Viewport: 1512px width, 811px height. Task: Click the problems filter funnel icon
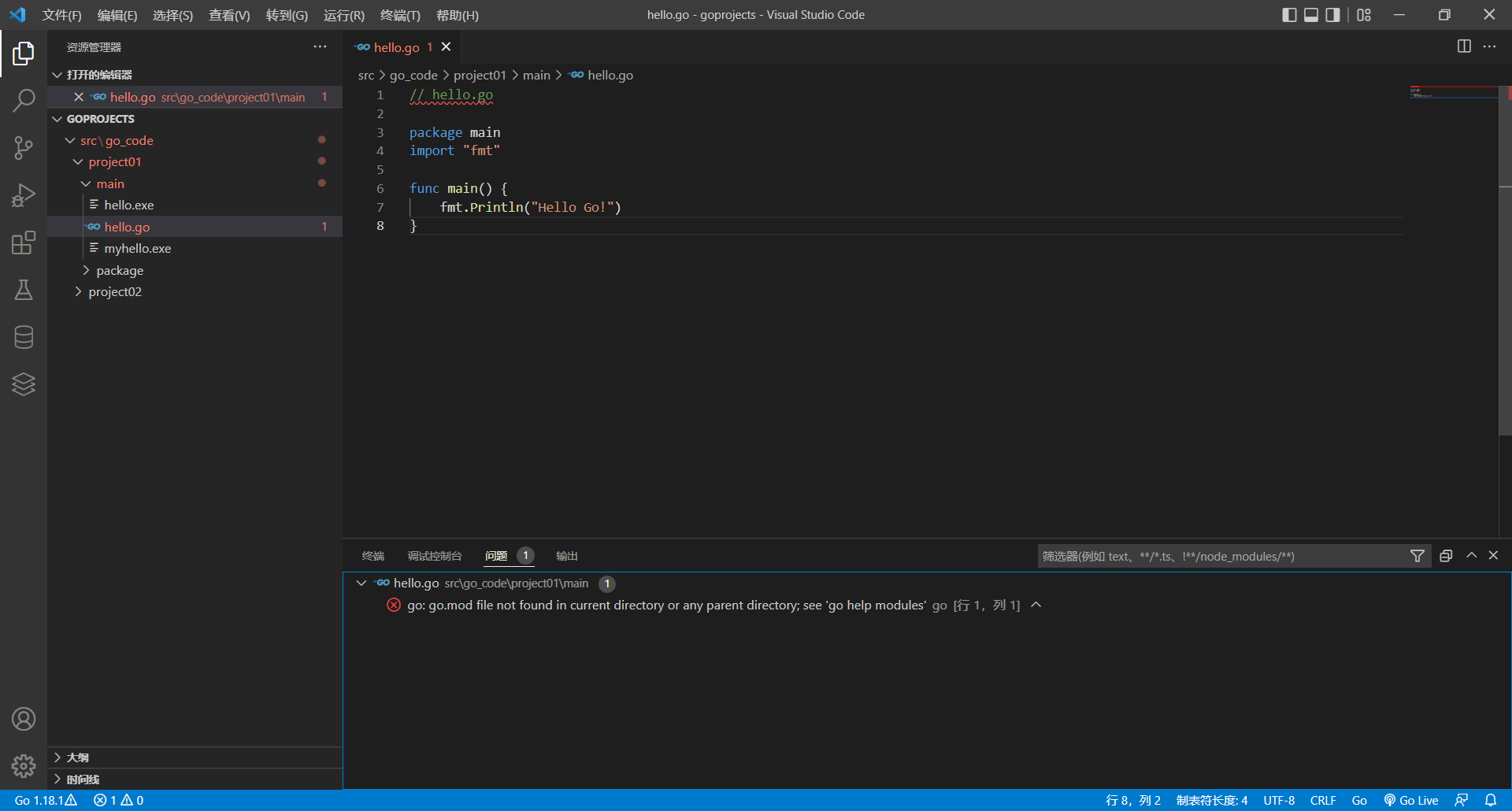[1417, 556]
